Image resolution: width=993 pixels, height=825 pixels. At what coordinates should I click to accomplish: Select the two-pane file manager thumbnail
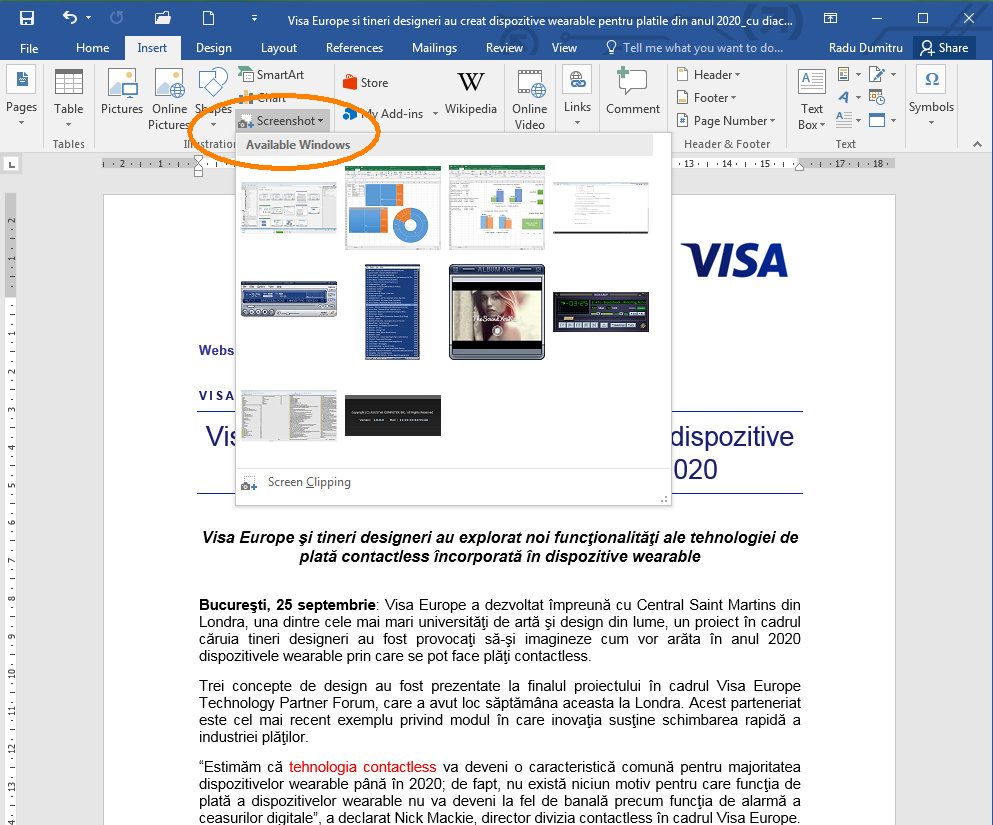(289, 415)
